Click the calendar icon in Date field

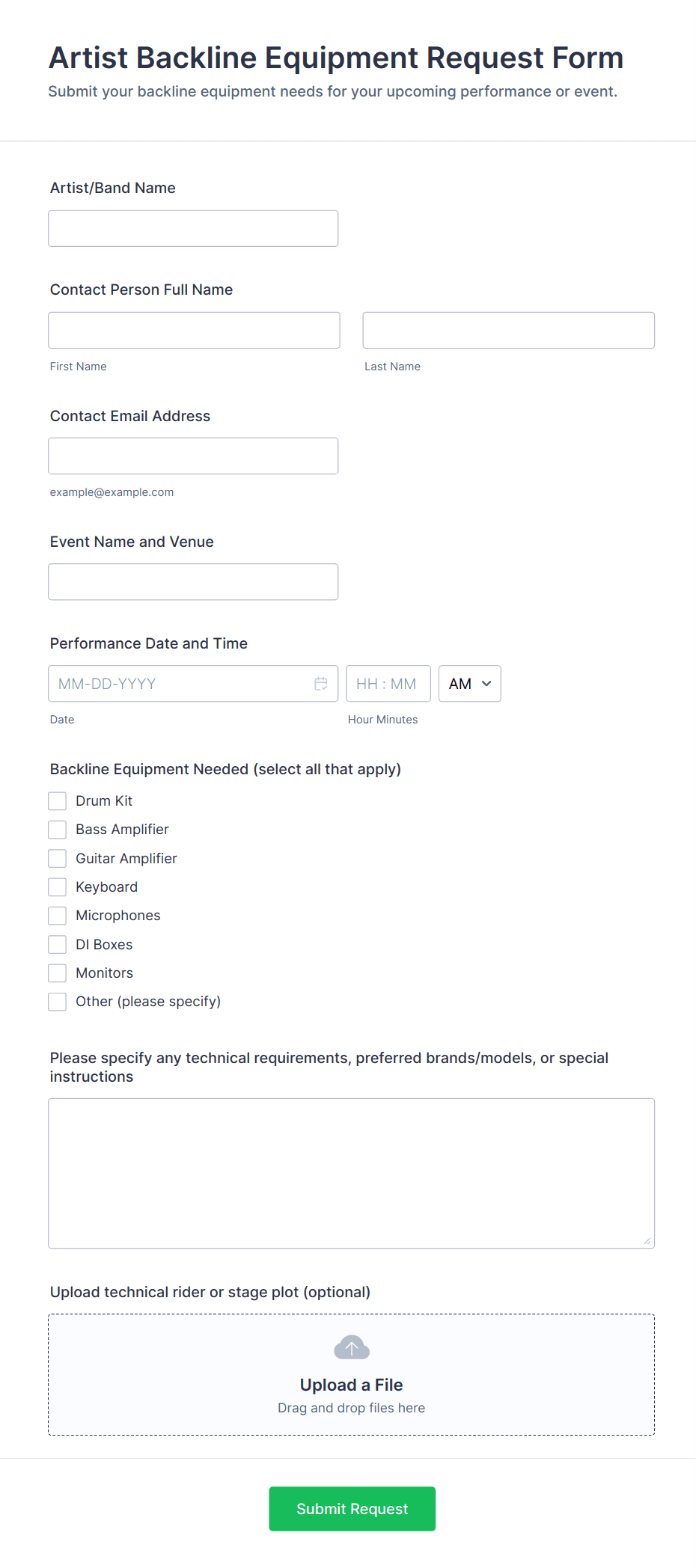click(x=321, y=684)
